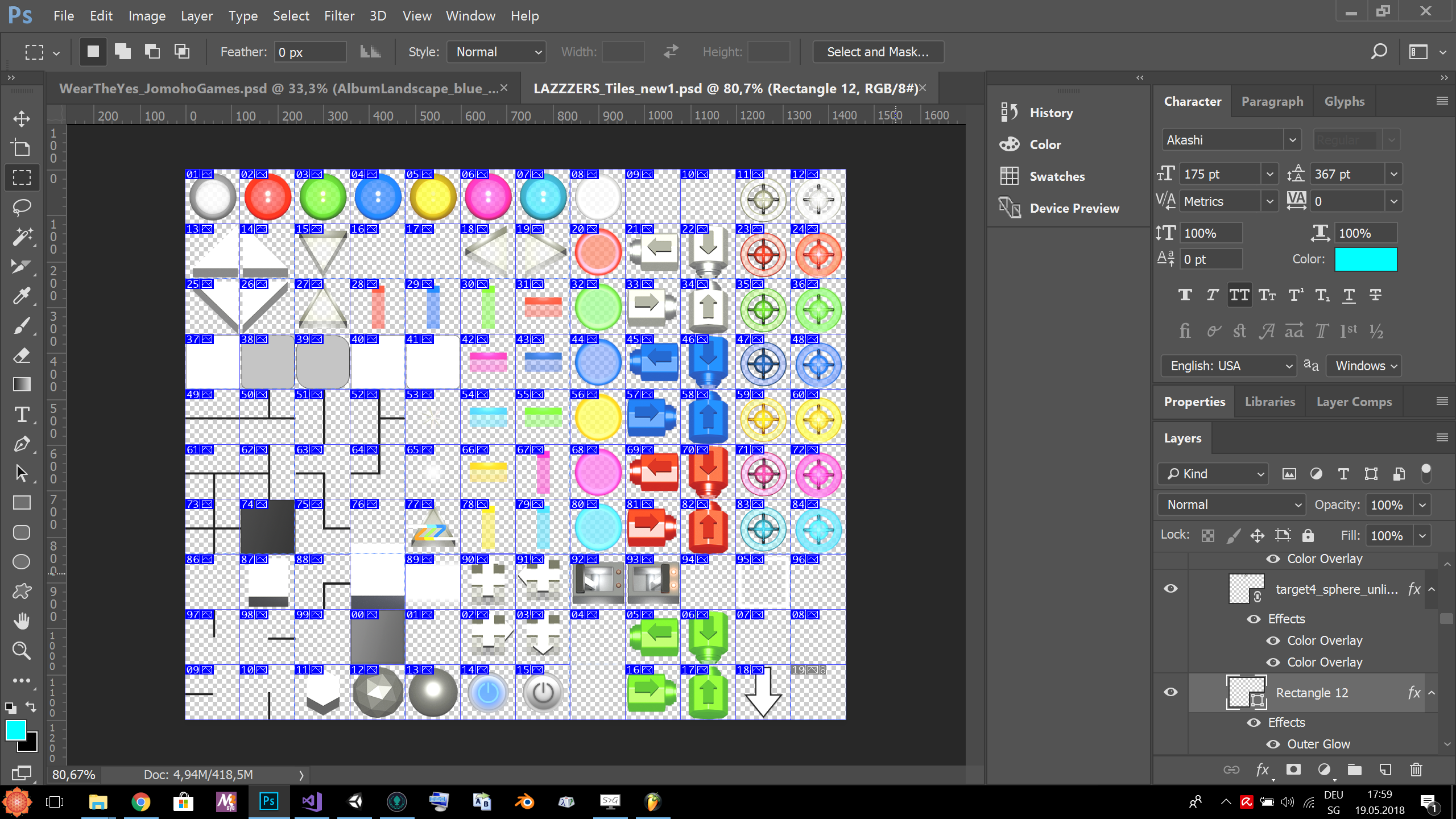Open the Filter menu

pos(339,16)
